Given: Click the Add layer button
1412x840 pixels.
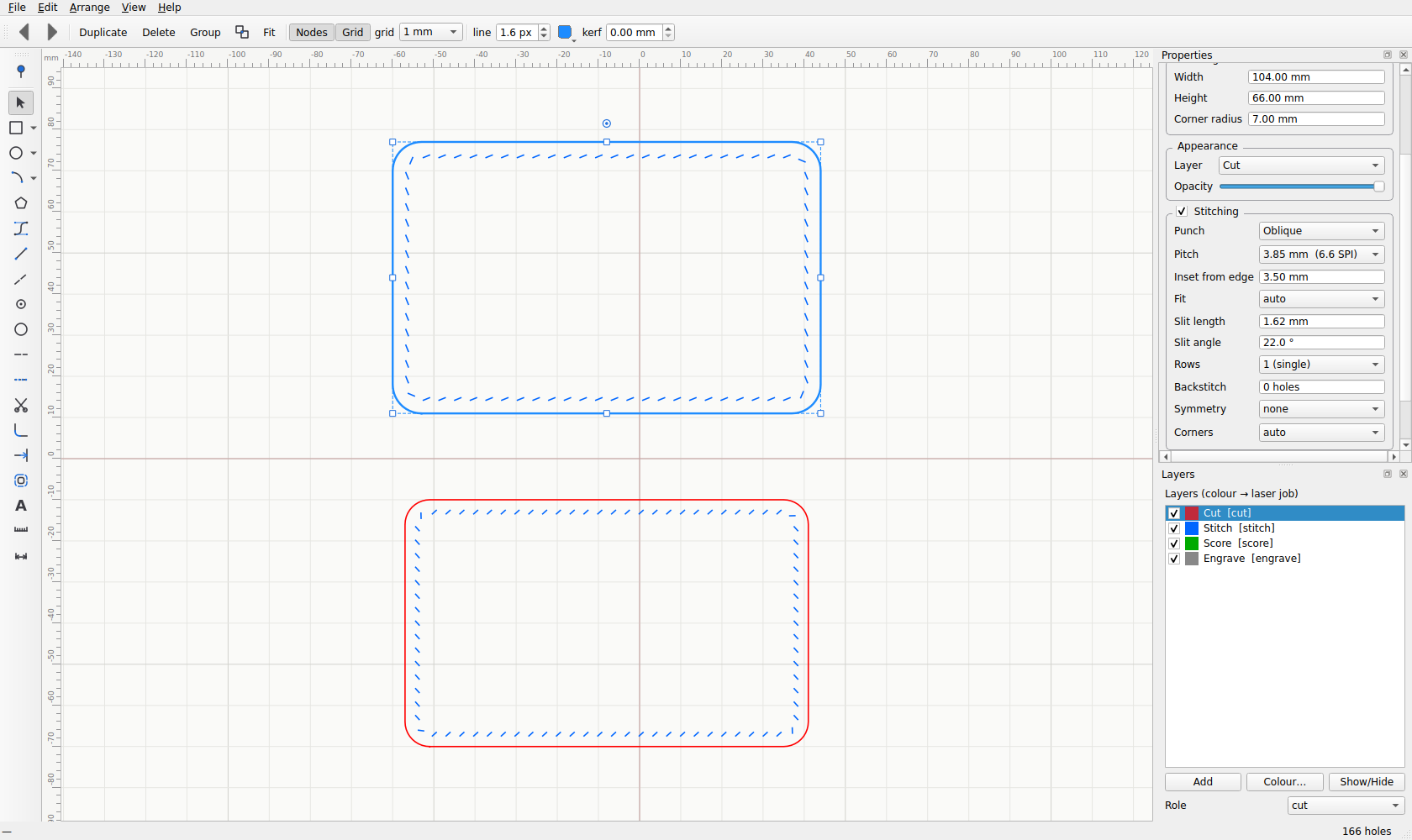Looking at the screenshot, I should pos(1203,782).
